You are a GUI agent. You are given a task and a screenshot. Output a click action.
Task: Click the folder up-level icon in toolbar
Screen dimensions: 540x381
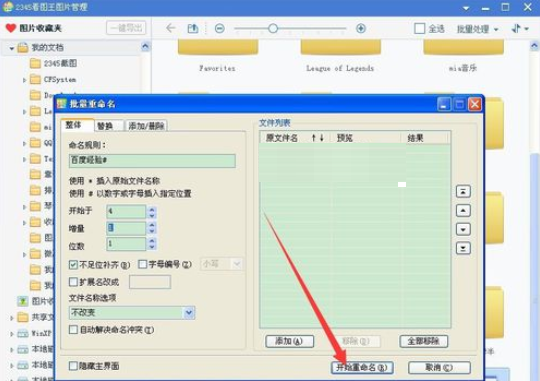(x=193, y=28)
